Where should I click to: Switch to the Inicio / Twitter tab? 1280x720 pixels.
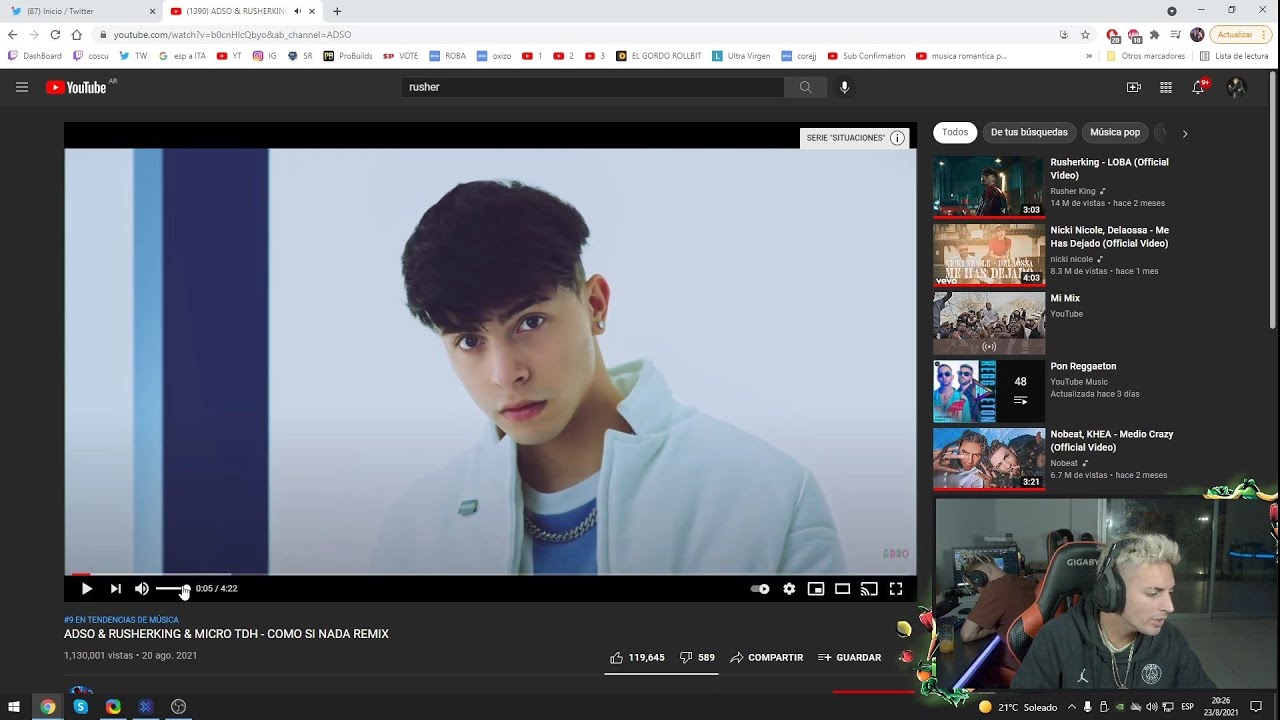tap(82, 11)
